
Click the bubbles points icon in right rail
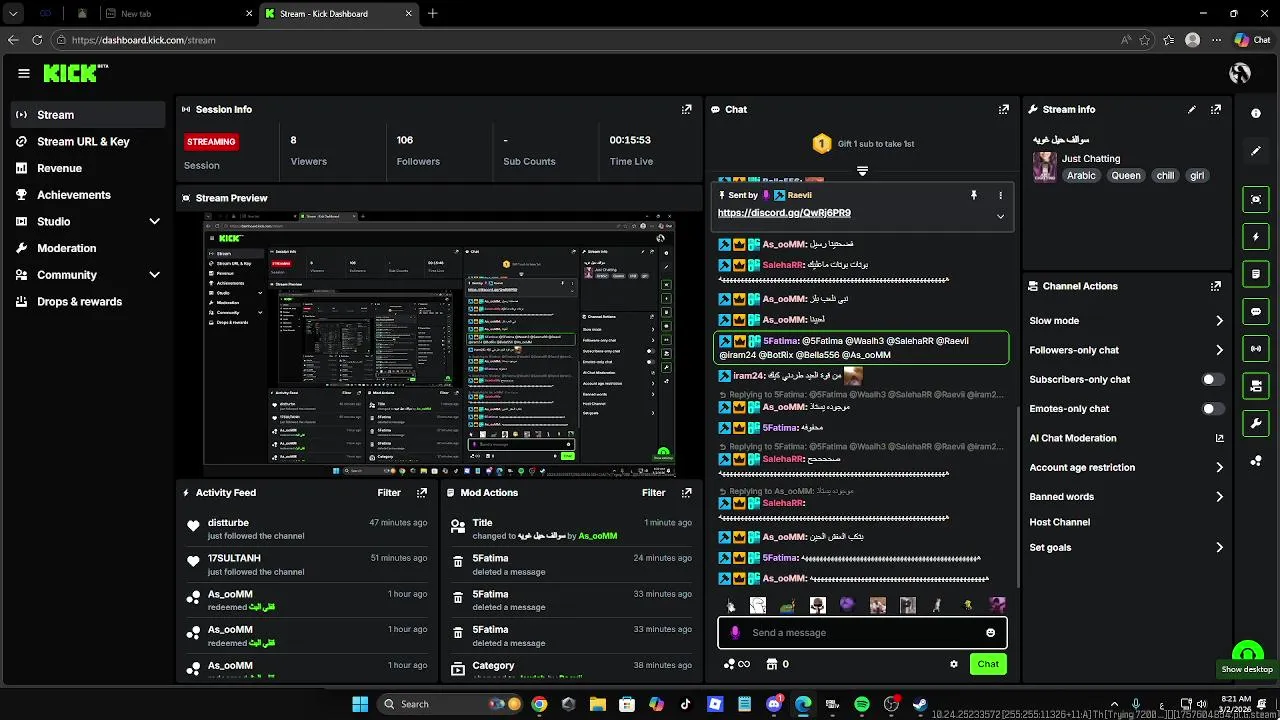[x=1256, y=460]
